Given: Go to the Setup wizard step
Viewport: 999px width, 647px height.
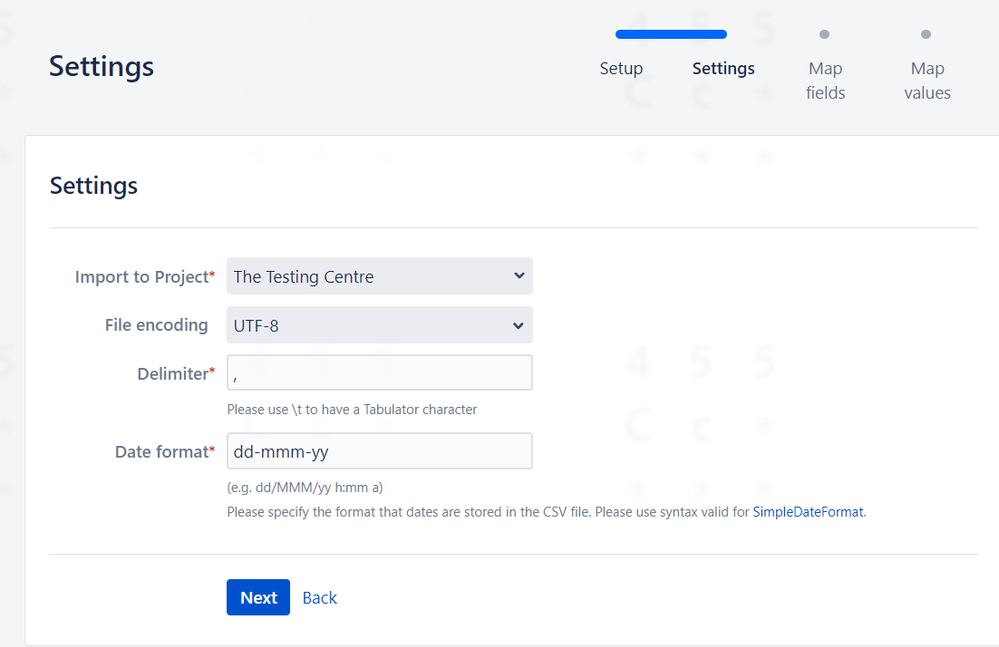Looking at the screenshot, I should pos(620,68).
